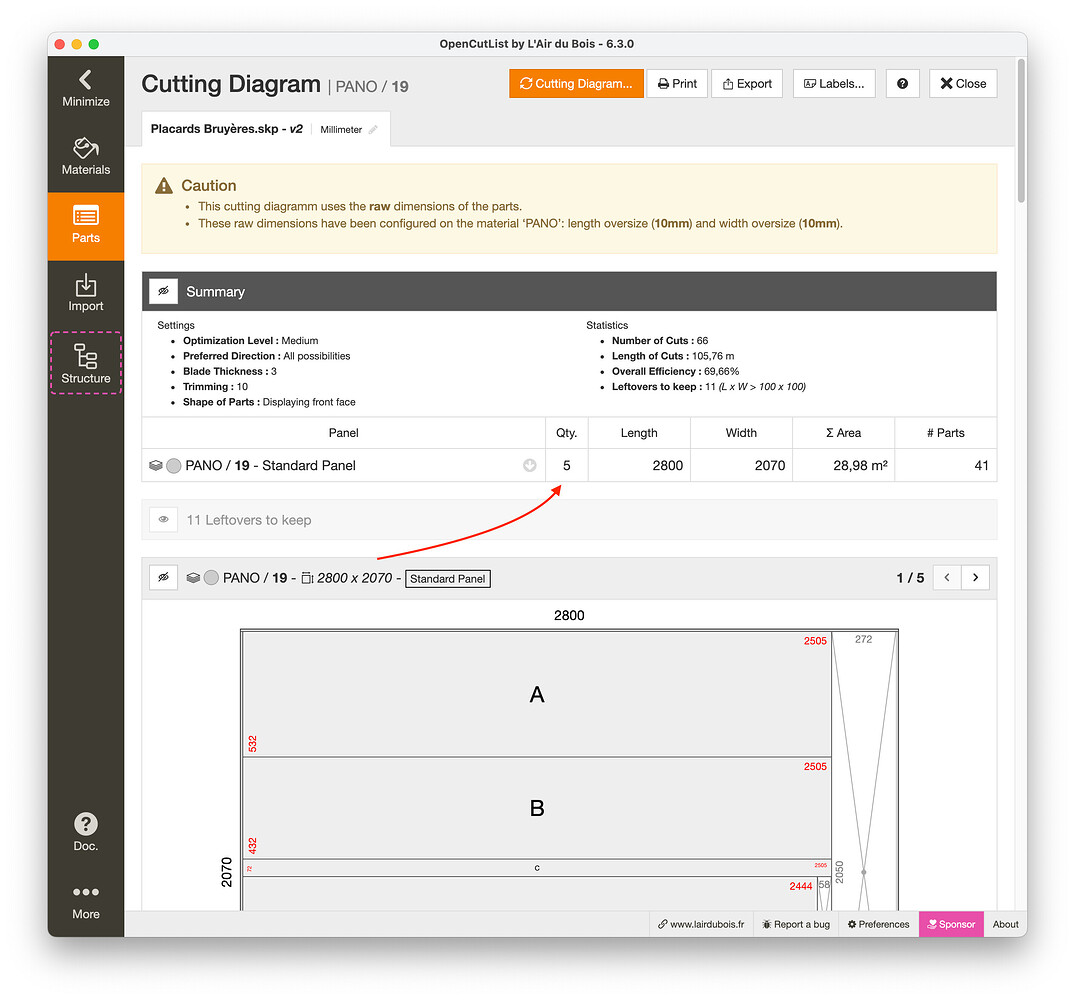The image size is (1074, 1000).
Task: Click the layered material icon beside PANO / 19
Action: [x=155, y=465]
